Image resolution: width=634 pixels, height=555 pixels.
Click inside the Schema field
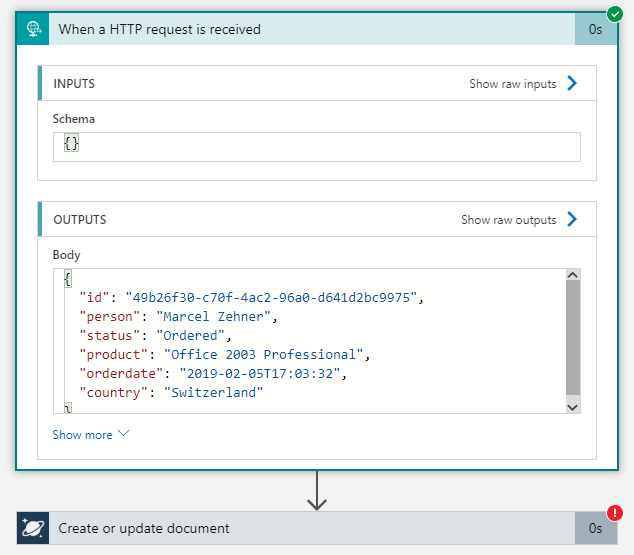pos(316,146)
